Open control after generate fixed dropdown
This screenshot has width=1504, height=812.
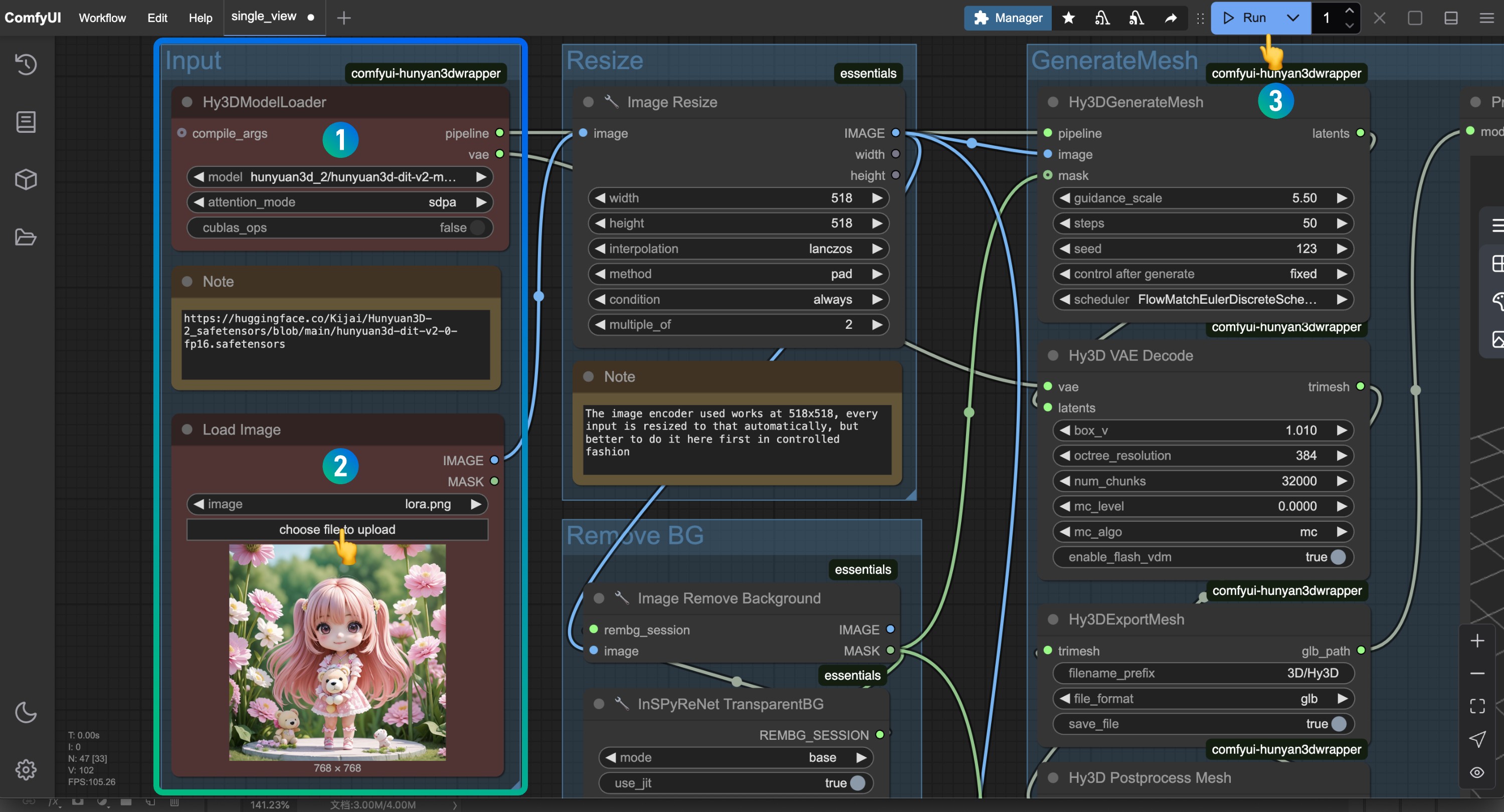[1203, 274]
